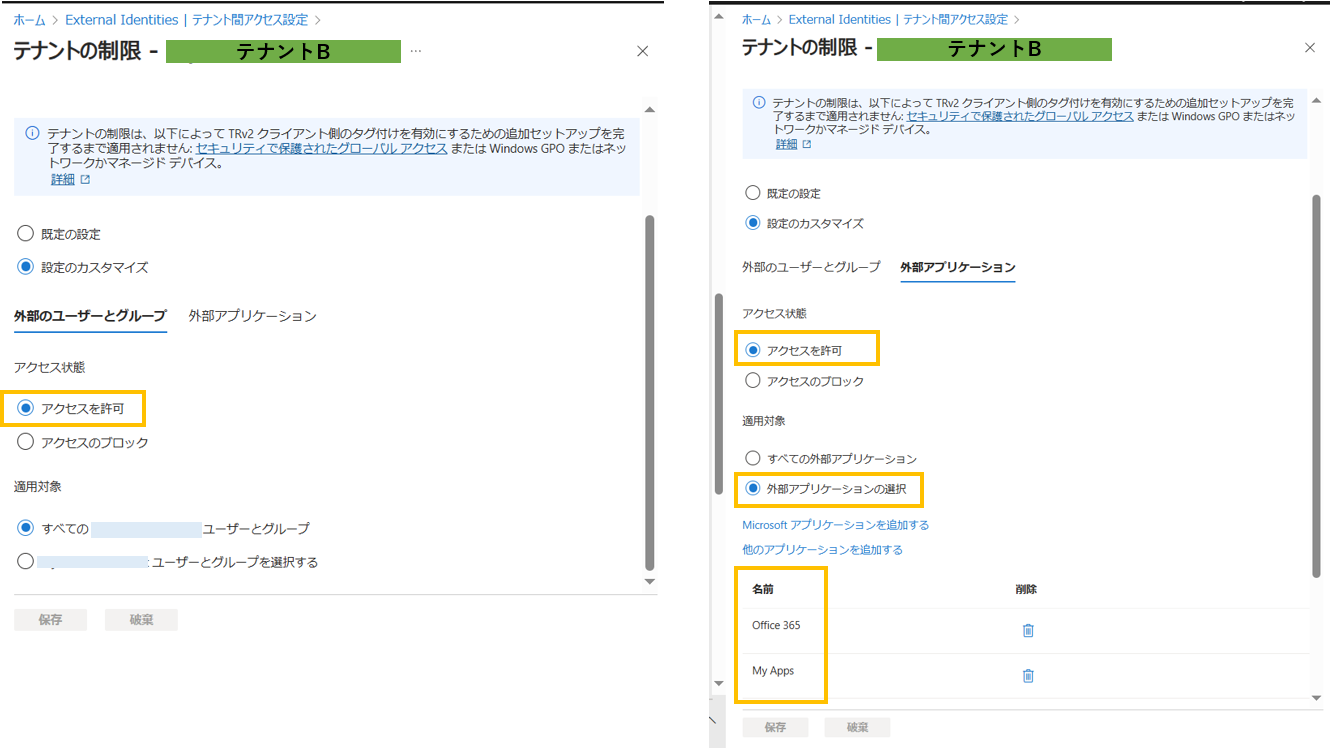1330x748 pixels.
Task: Delete the Office 365 application entry
Action: (x=1028, y=630)
